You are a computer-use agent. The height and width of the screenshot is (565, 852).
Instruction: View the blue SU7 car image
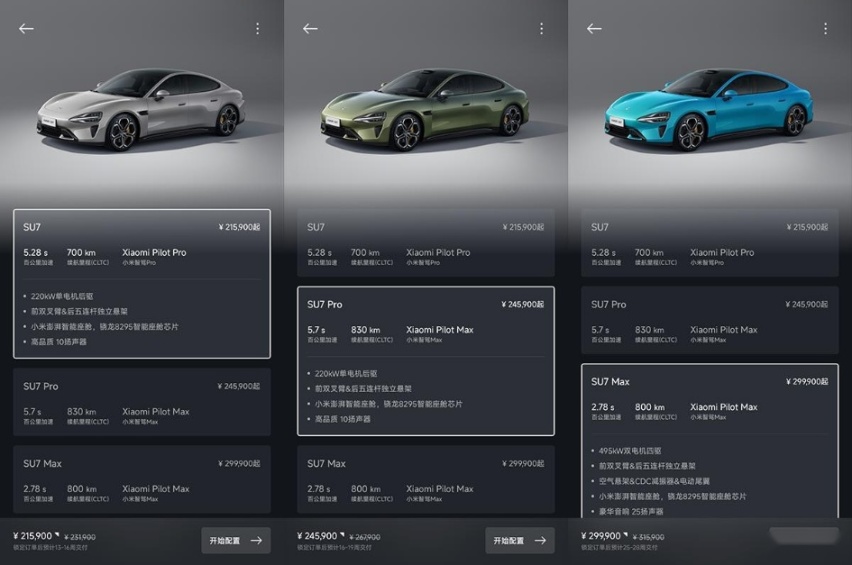point(709,110)
